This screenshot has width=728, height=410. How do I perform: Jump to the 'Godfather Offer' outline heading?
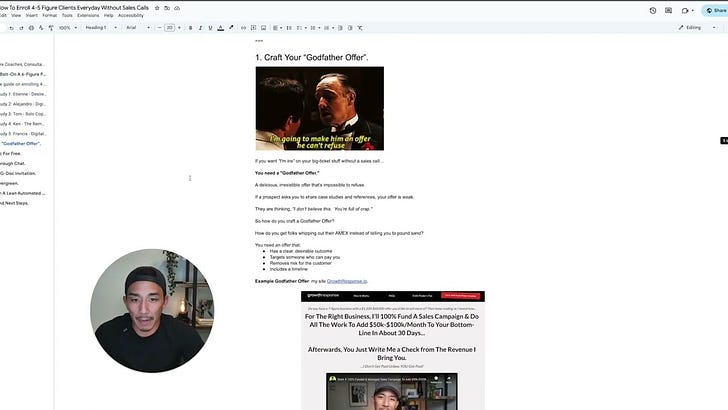point(21,144)
